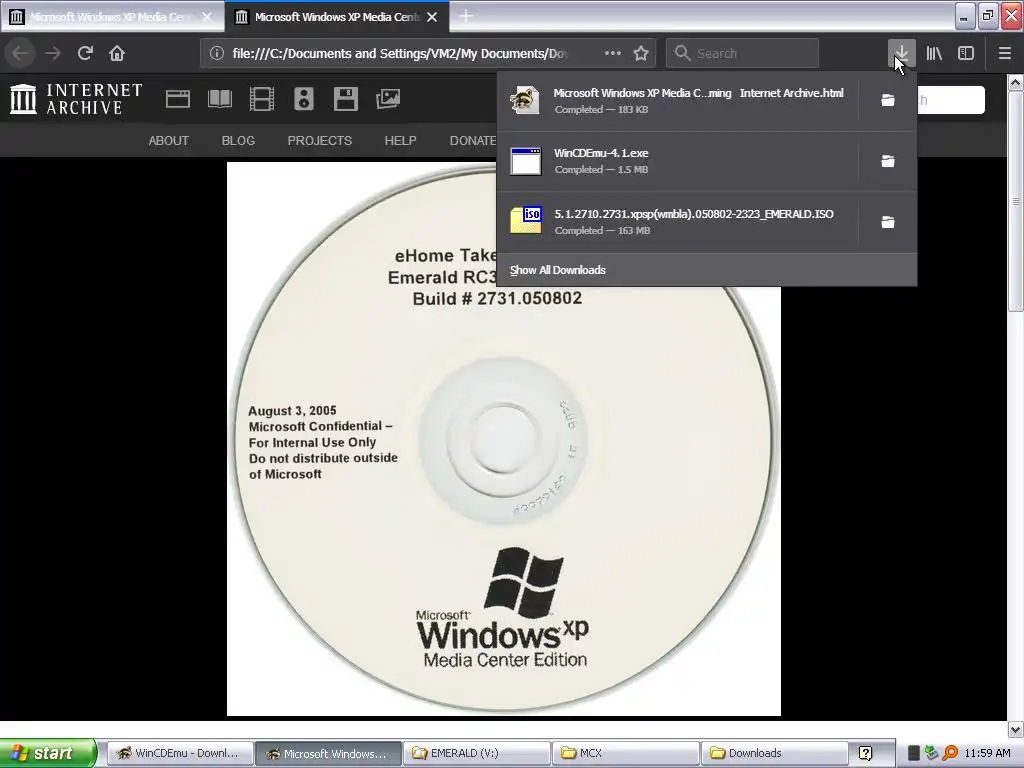The image size is (1024, 768).
Task: Click the taskbar help question mark icon
Action: click(x=865, y=753)
